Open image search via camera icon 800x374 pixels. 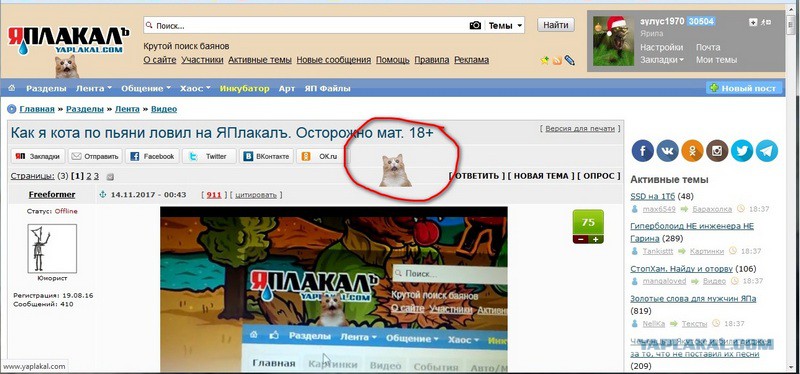(x=475, y=25)
